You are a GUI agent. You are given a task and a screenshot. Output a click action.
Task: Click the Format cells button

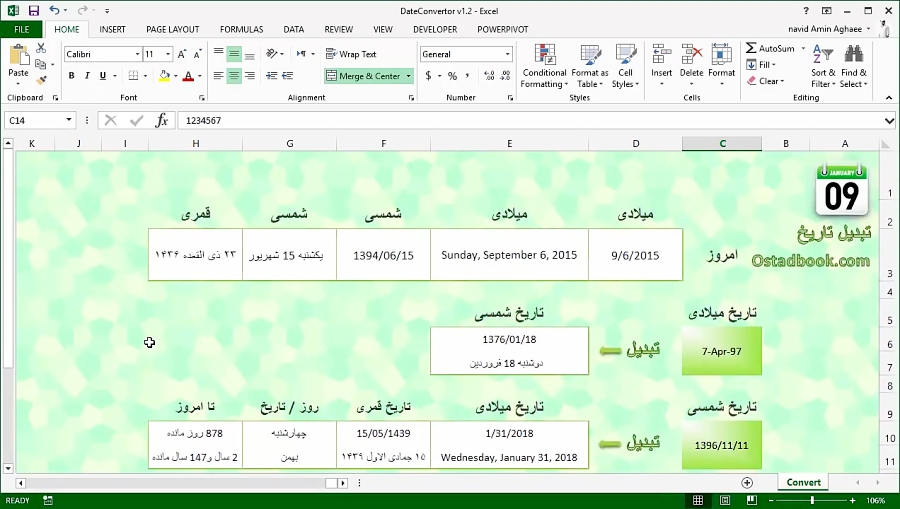click(721, 65)
